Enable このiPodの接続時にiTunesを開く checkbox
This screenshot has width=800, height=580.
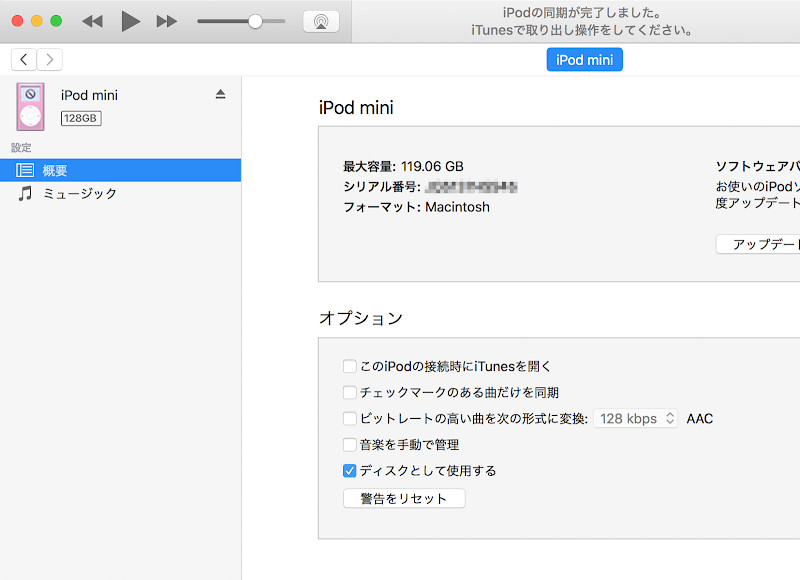tap(349, 366)
